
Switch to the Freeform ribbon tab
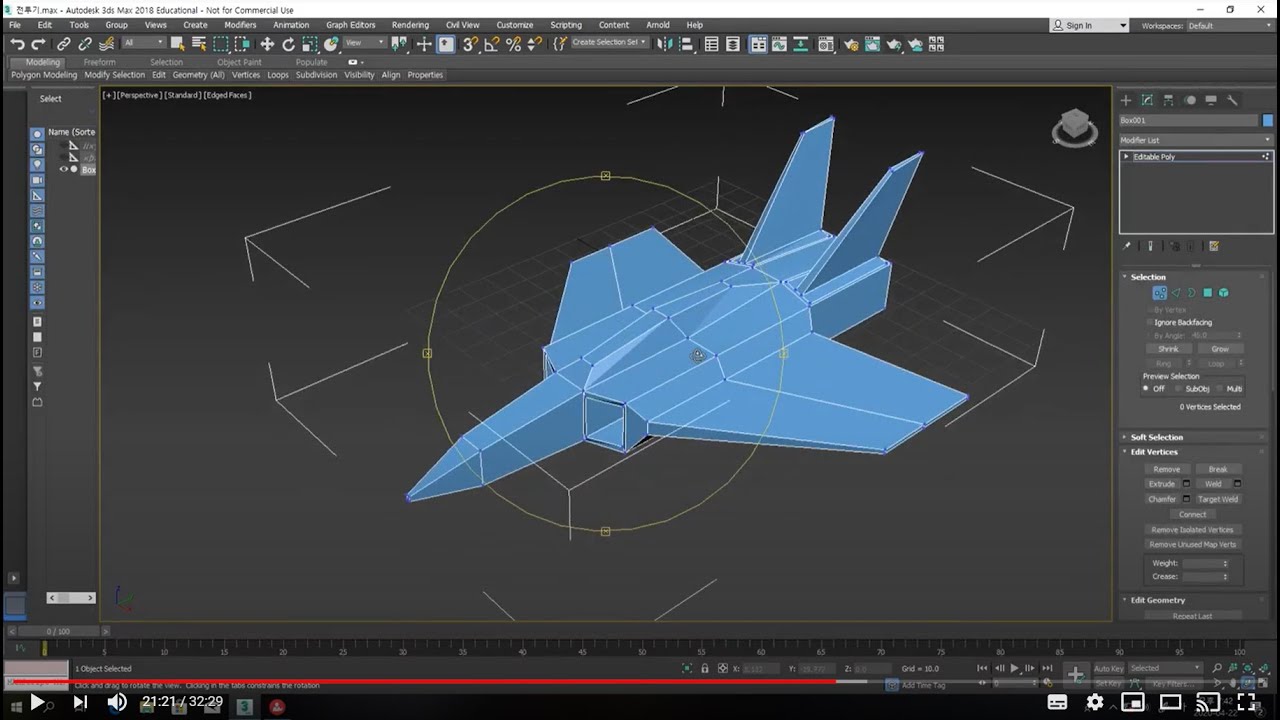coord(99,62)
